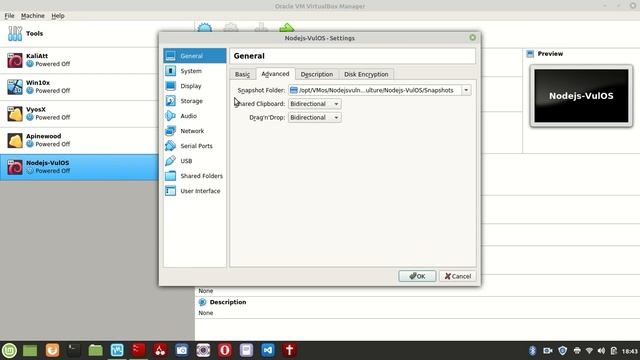Open the Machine menu
The image size is (640, 360).
33,16
